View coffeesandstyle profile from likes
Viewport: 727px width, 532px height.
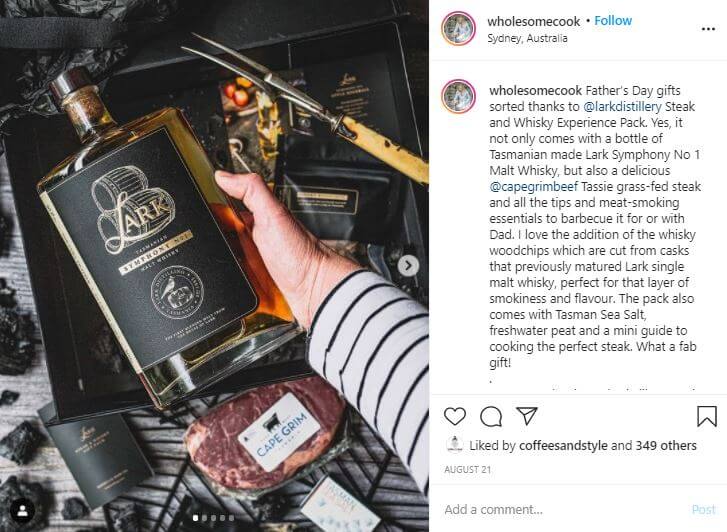tap(563, 446)
